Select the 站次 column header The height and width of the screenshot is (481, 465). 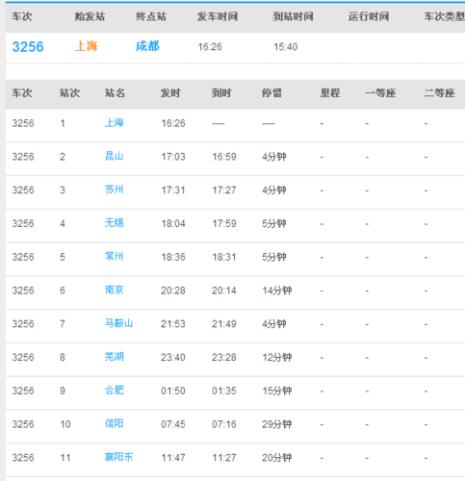pyautogui.click(x=70, y=93)
